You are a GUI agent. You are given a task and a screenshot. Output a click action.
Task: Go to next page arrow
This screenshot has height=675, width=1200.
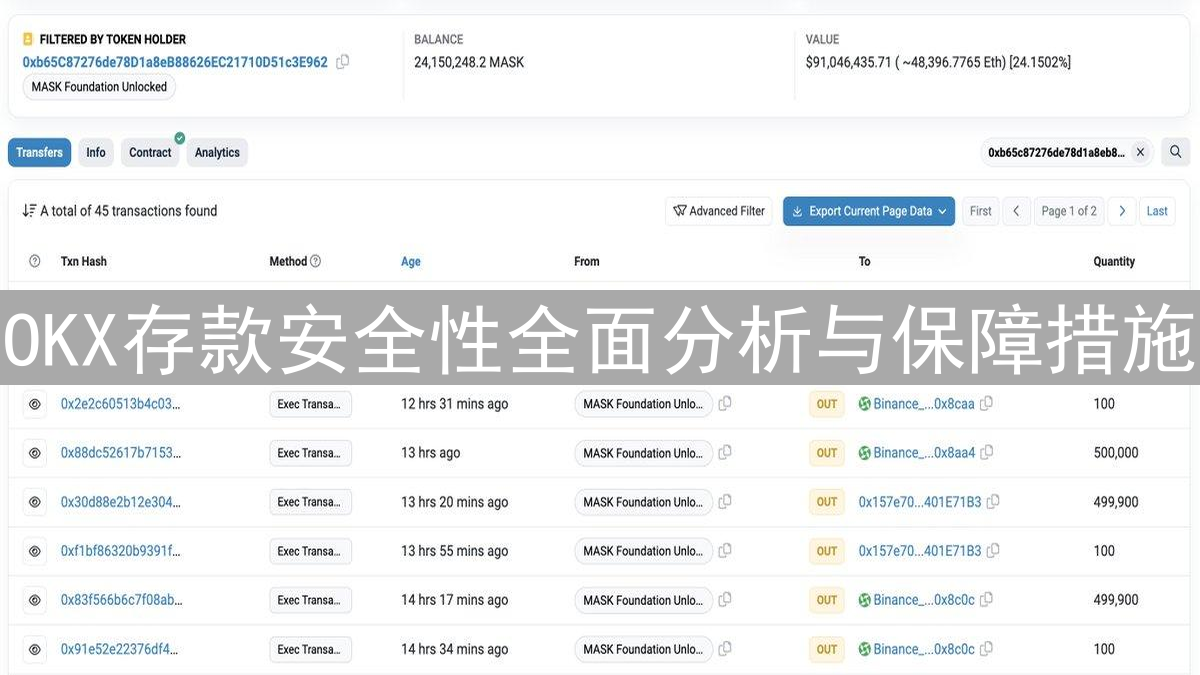[x=1122, y=211]
